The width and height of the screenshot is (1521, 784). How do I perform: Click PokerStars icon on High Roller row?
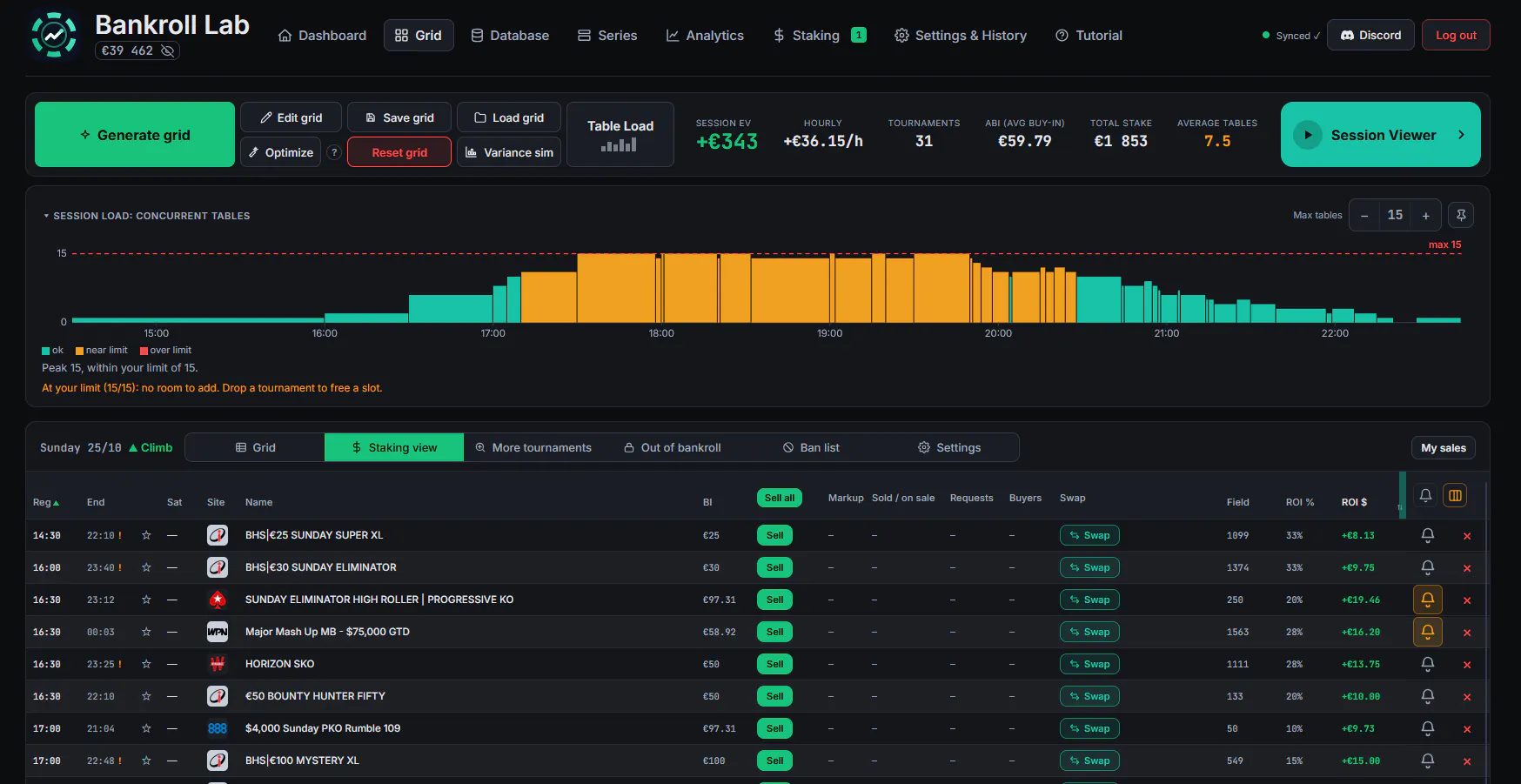pyautogui.click(x=218, y=600)
